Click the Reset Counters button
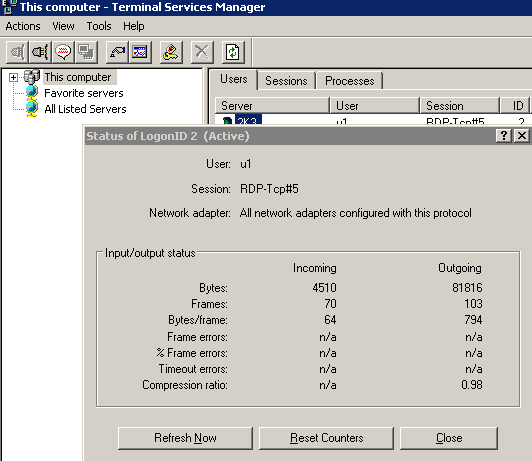Image resolution: width=532 pixels, height=461 pixels. tap(326, 438)
